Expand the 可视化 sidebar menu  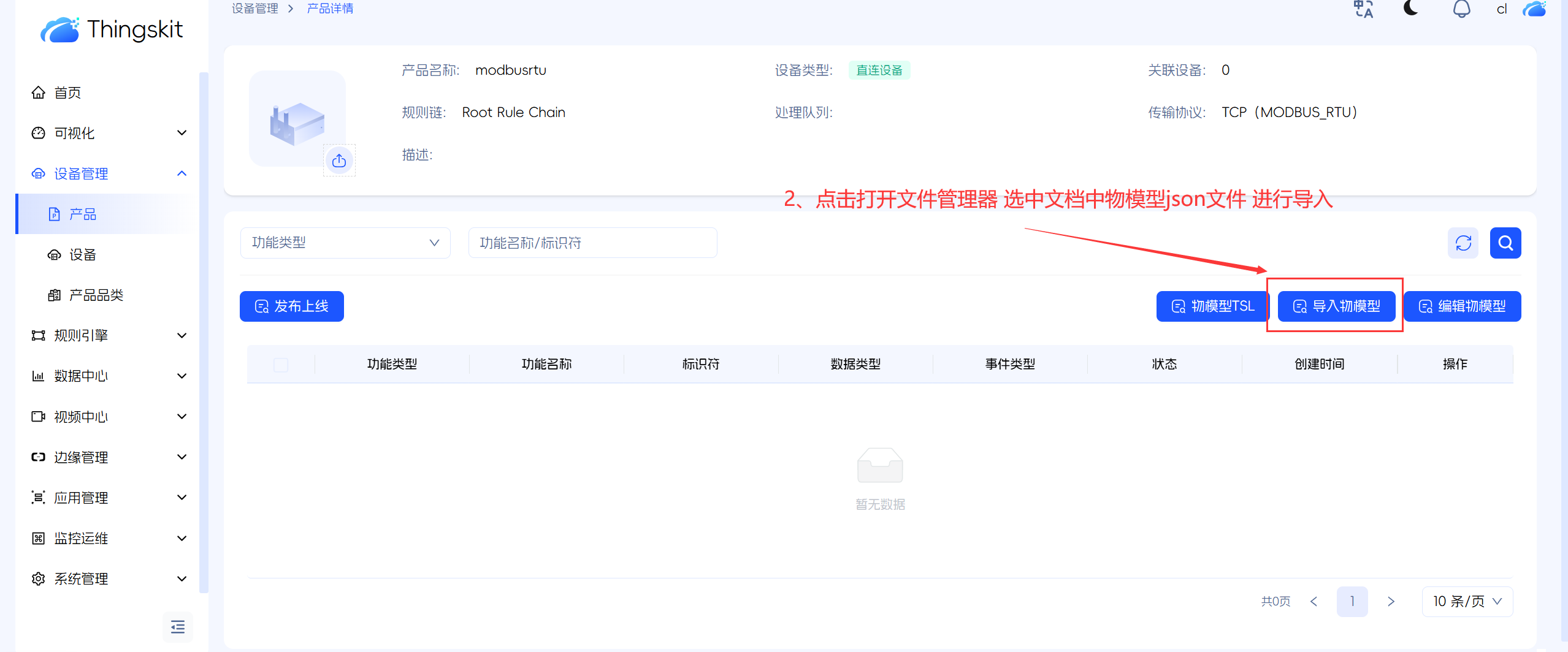[109, 133]
